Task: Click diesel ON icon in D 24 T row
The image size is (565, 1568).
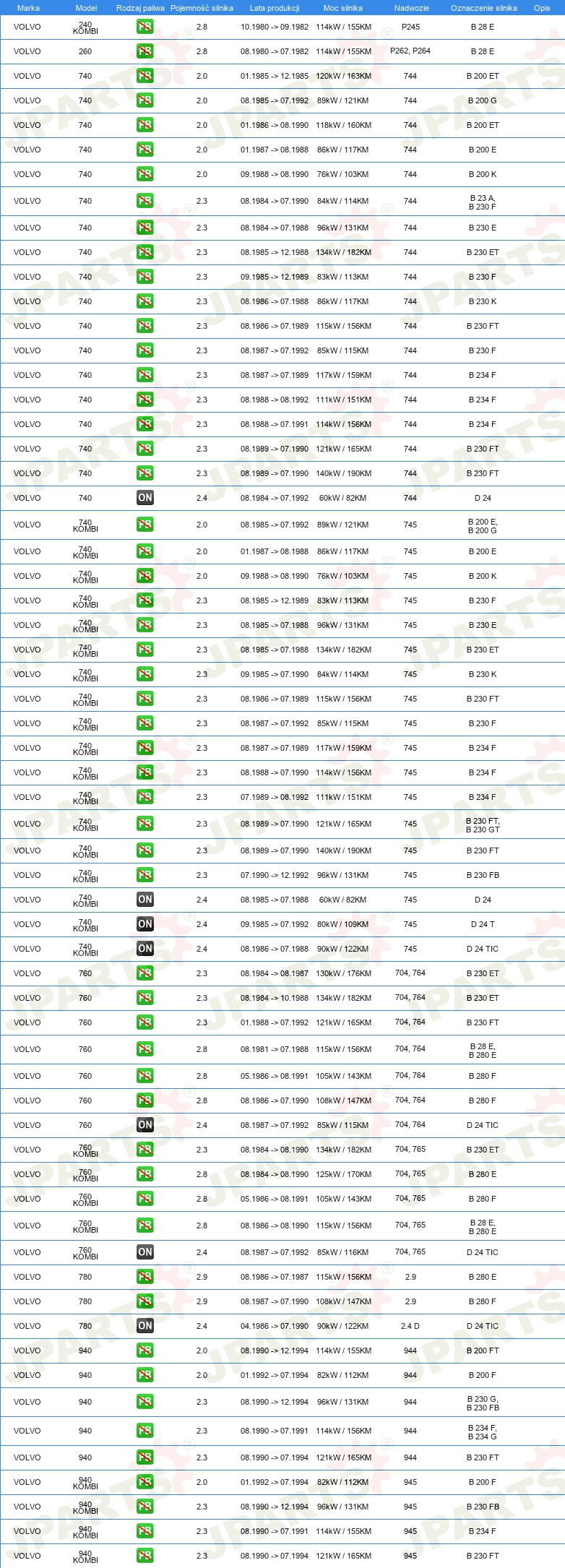Action: (x=145, y=924)
